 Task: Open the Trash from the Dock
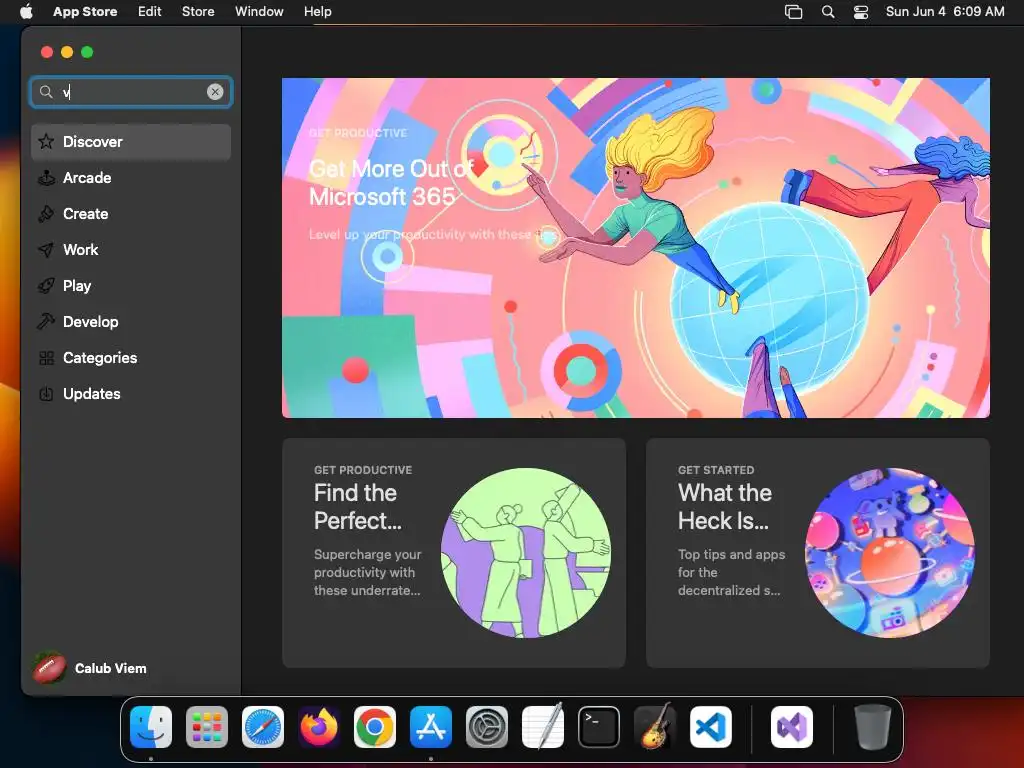click(873, 727)
